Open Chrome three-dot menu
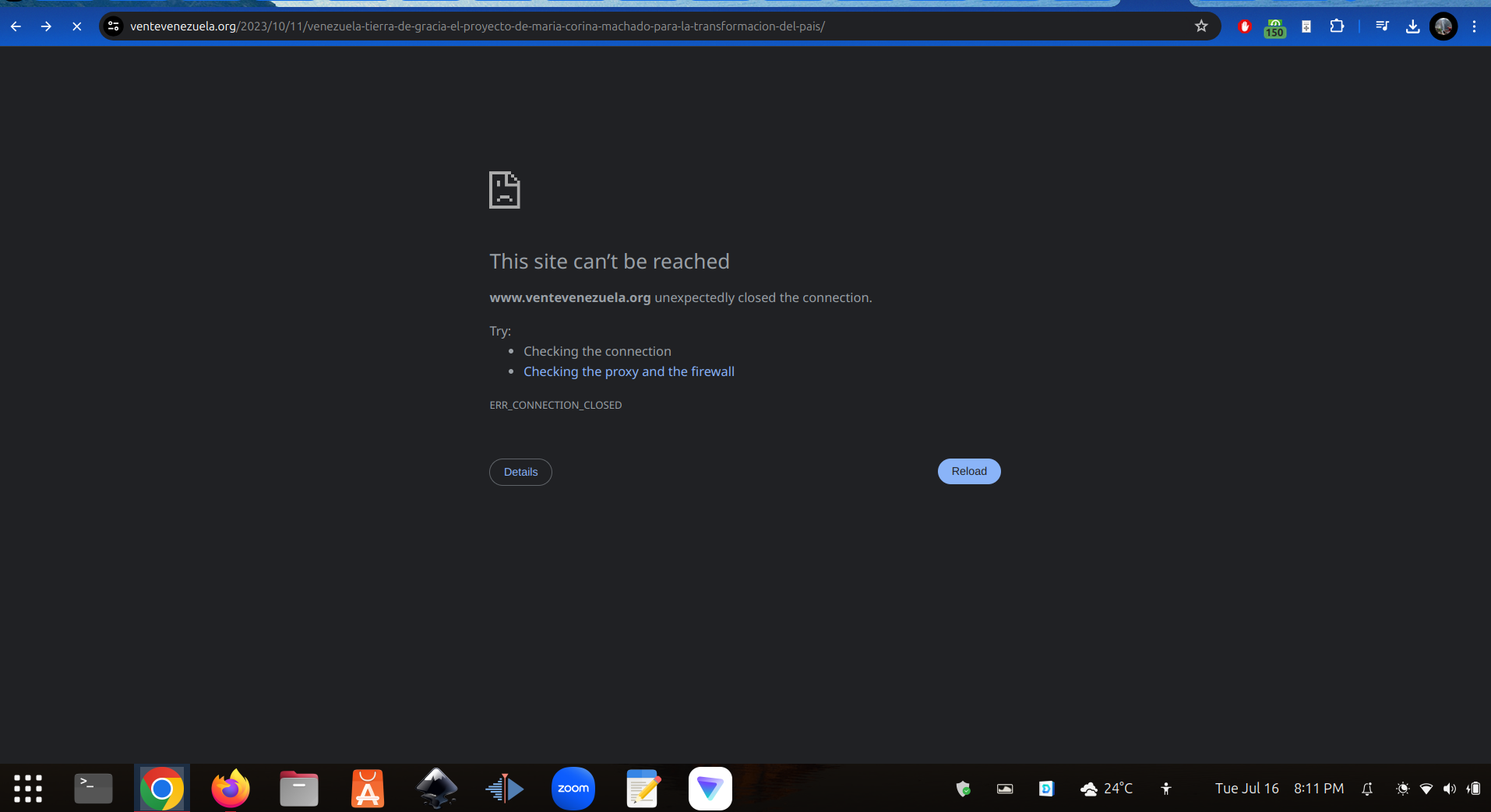The image size is (1491, 812). click(x=1474, y=26)
